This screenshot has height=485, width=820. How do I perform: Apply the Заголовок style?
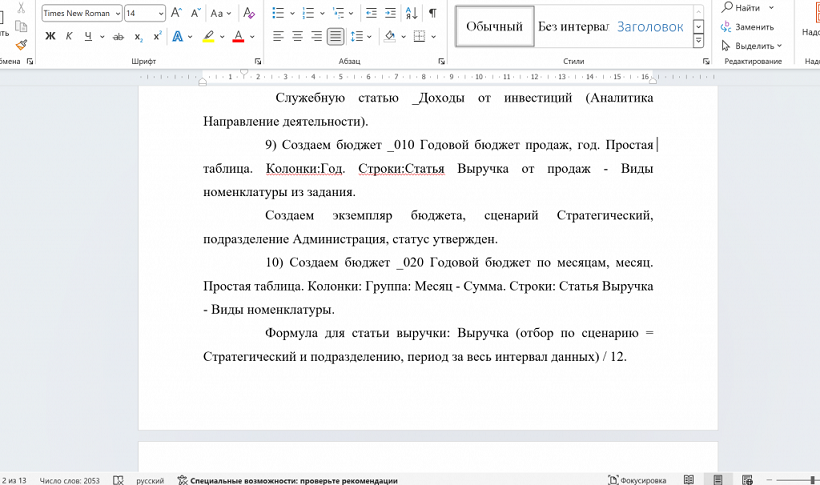point(650,27)
